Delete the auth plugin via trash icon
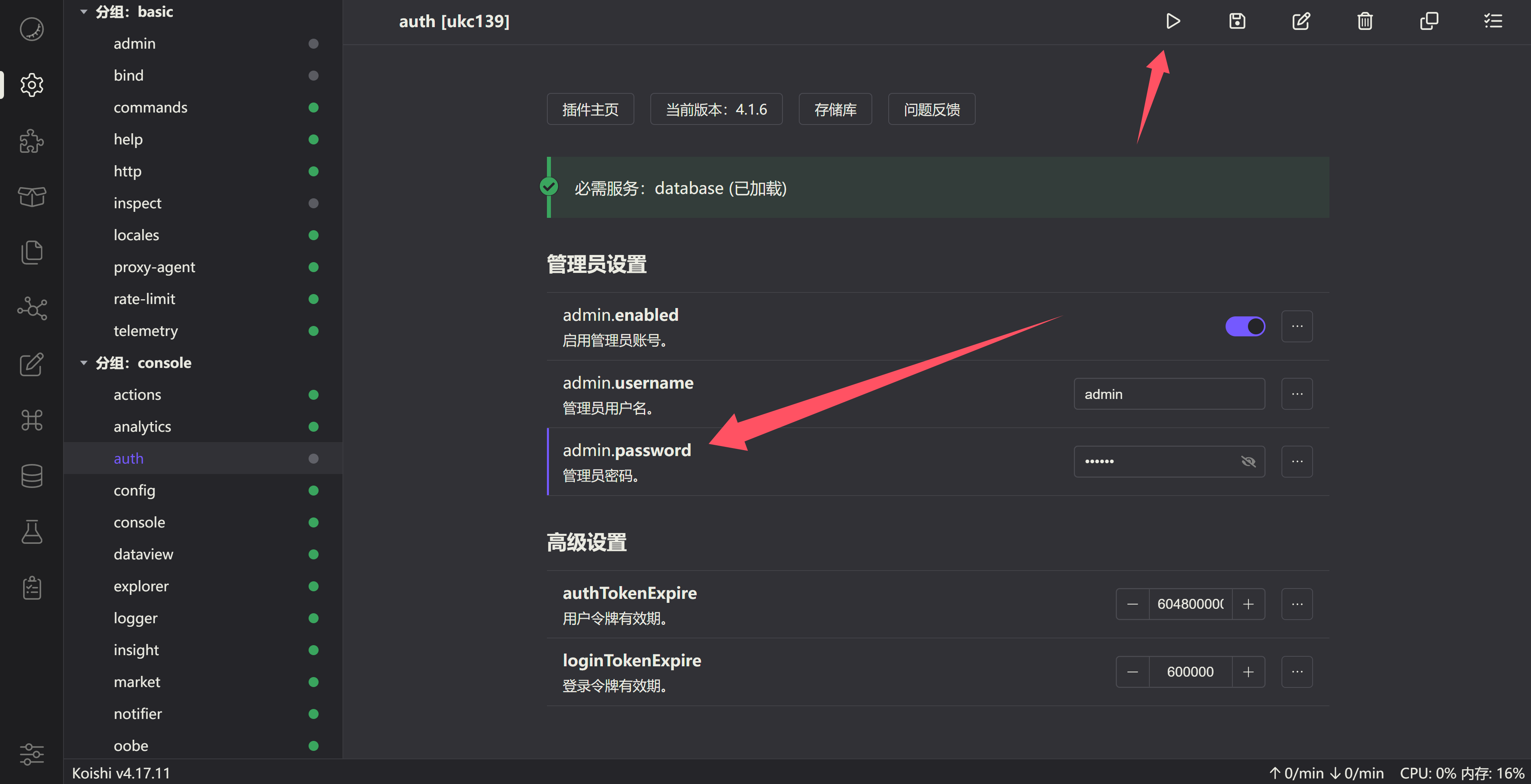1531x784 pixels. pyautogui.click(x=1365, y=22)
